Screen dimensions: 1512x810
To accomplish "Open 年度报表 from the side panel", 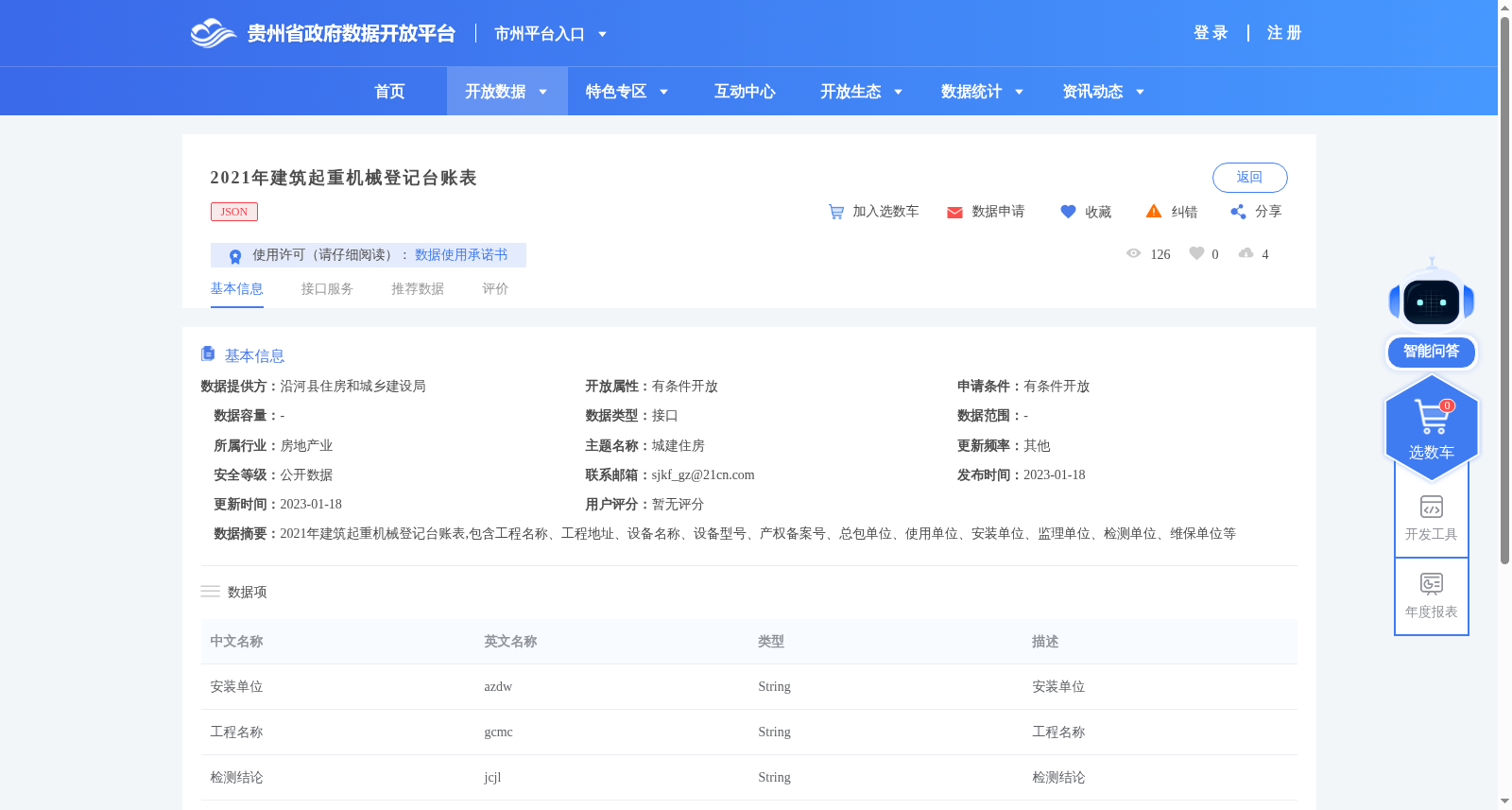I will [x=1432, y=595].
